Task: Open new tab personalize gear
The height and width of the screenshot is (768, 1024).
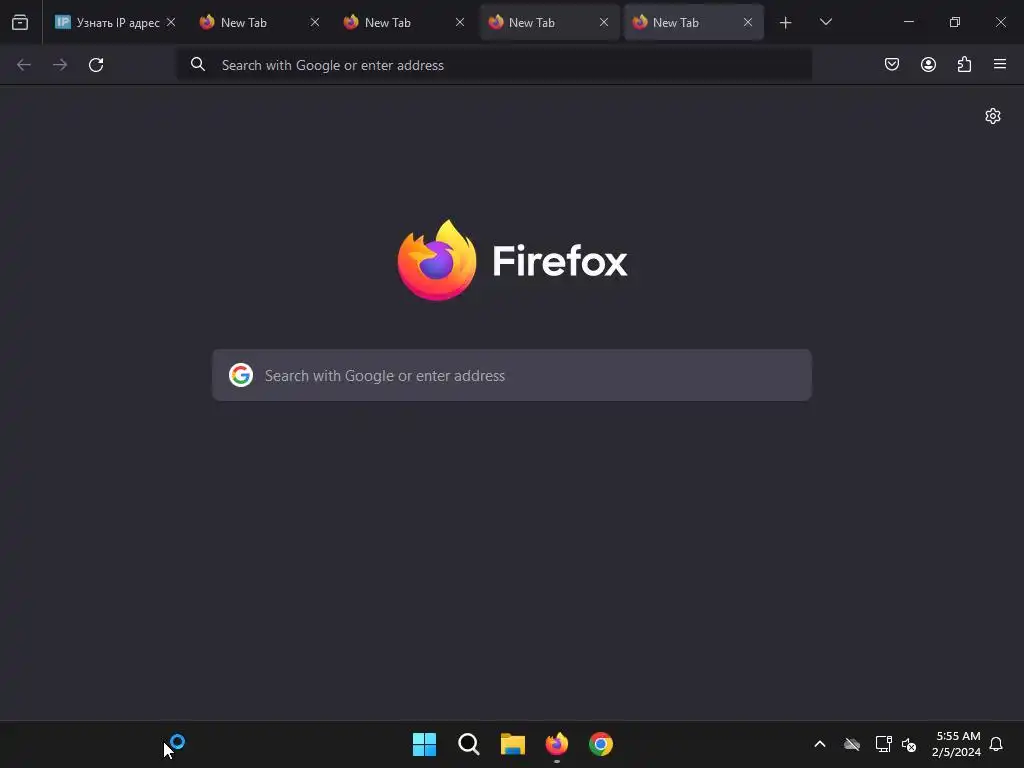Action: pos(993,116)
